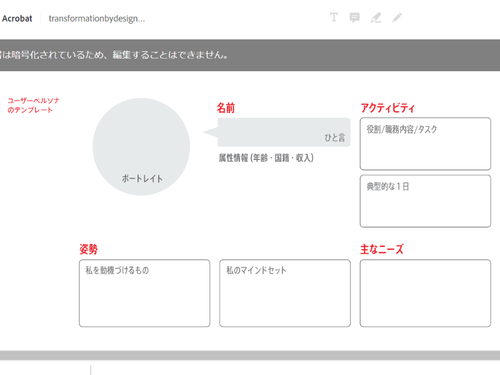Open the Acrobat home label
500x375 pixels.
[17, 18]
